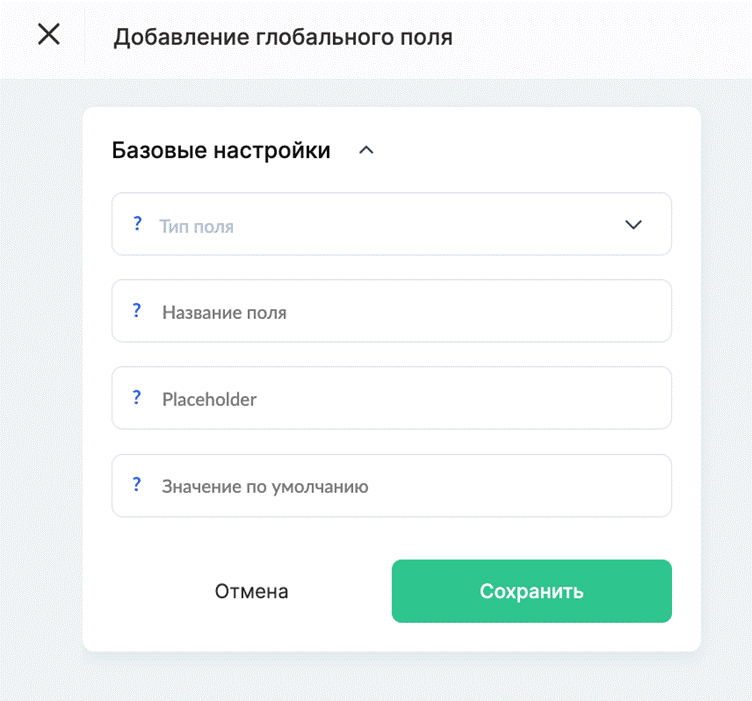
Task: Click the 'Добавление глобального поля' header title
Action: click(x=283, y=37)
